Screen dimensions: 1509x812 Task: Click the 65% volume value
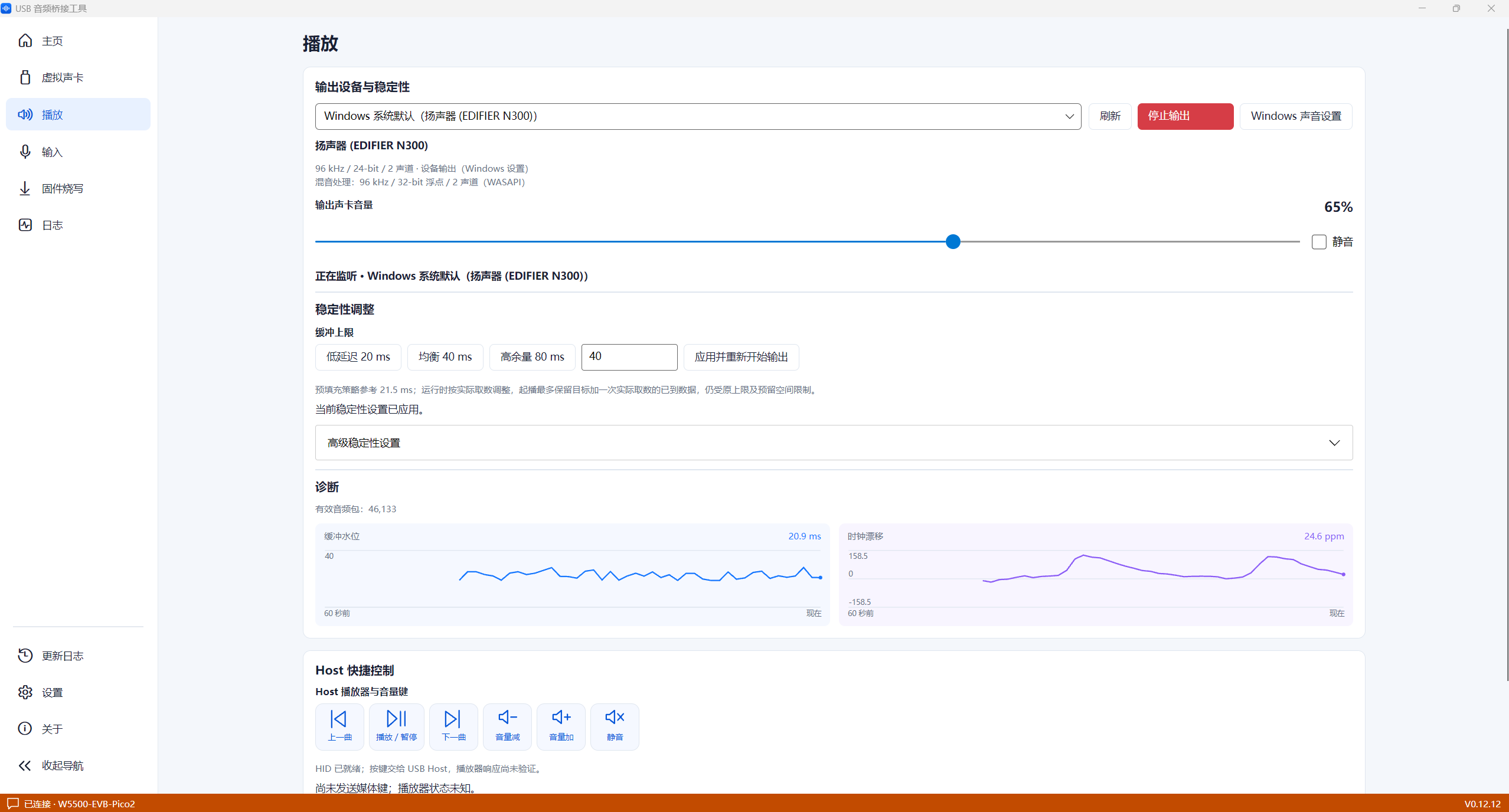point(1338,207)
